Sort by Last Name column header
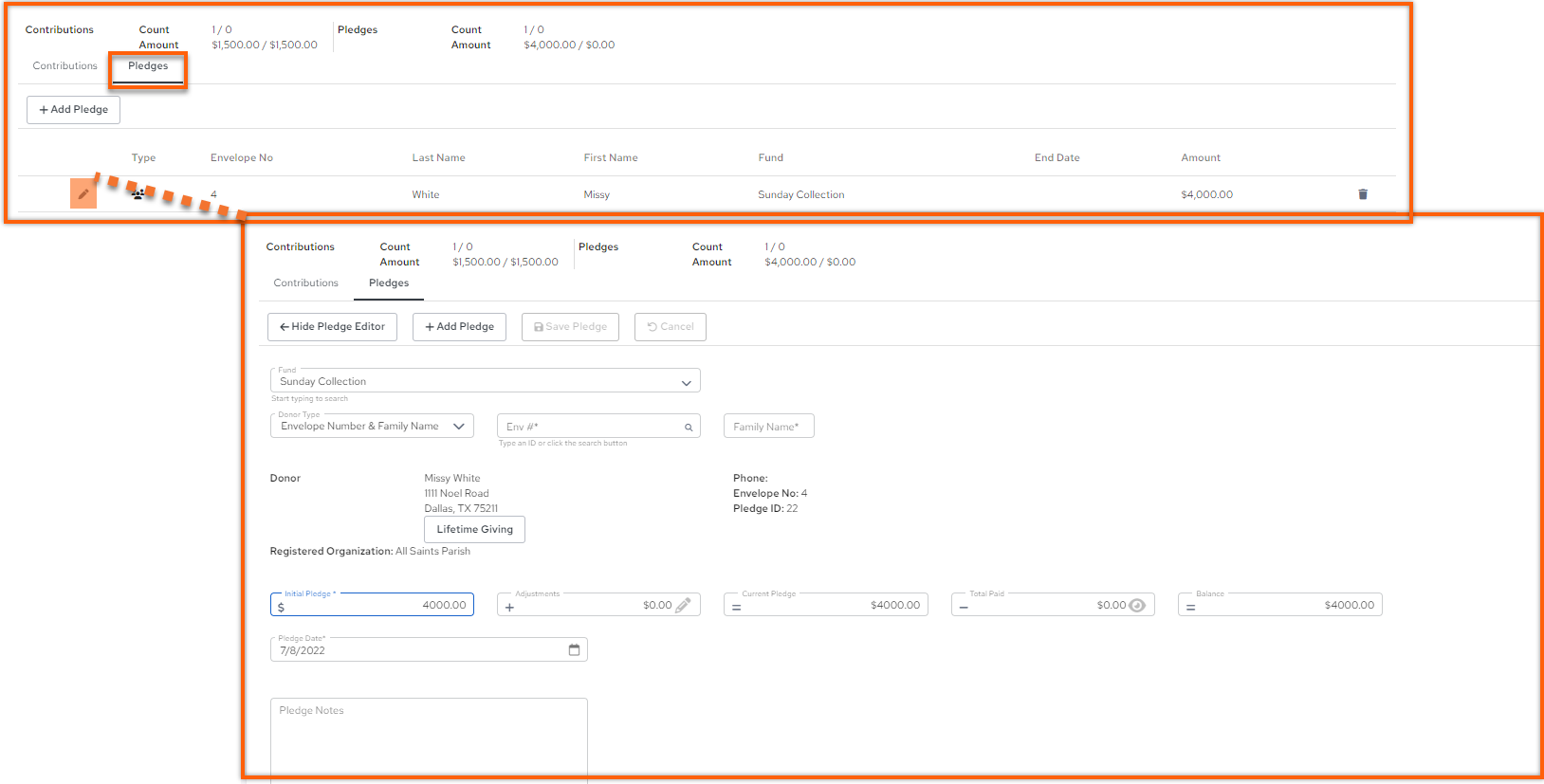 coord(438,157)
